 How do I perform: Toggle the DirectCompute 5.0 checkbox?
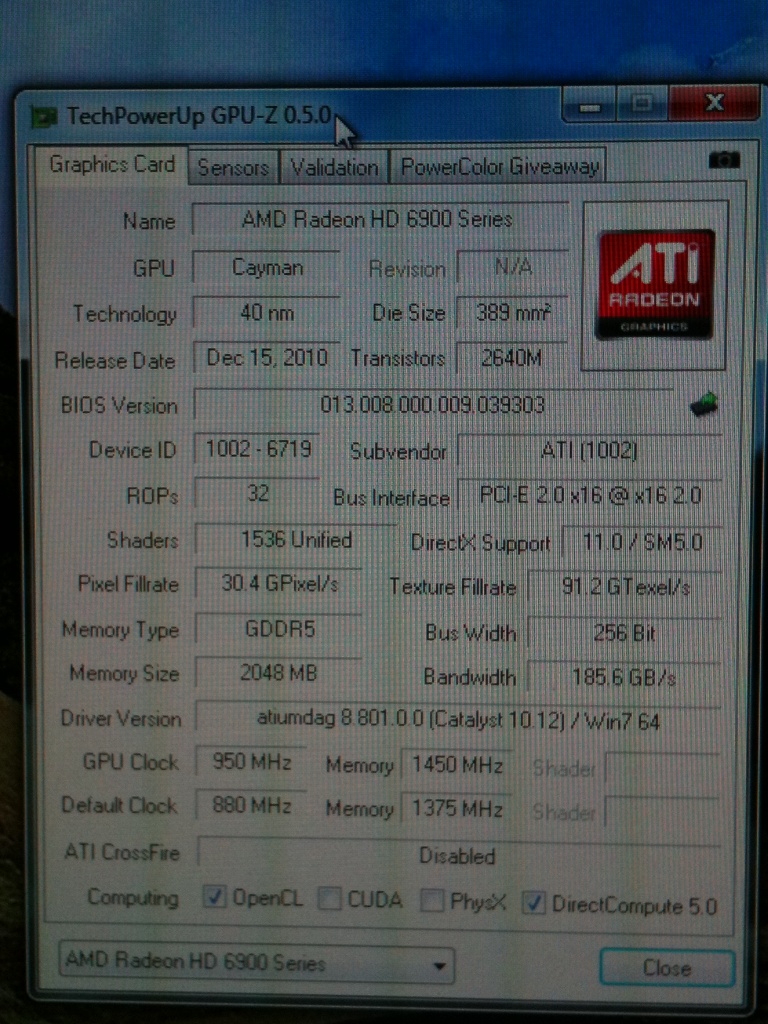click(x=534, y=903)
